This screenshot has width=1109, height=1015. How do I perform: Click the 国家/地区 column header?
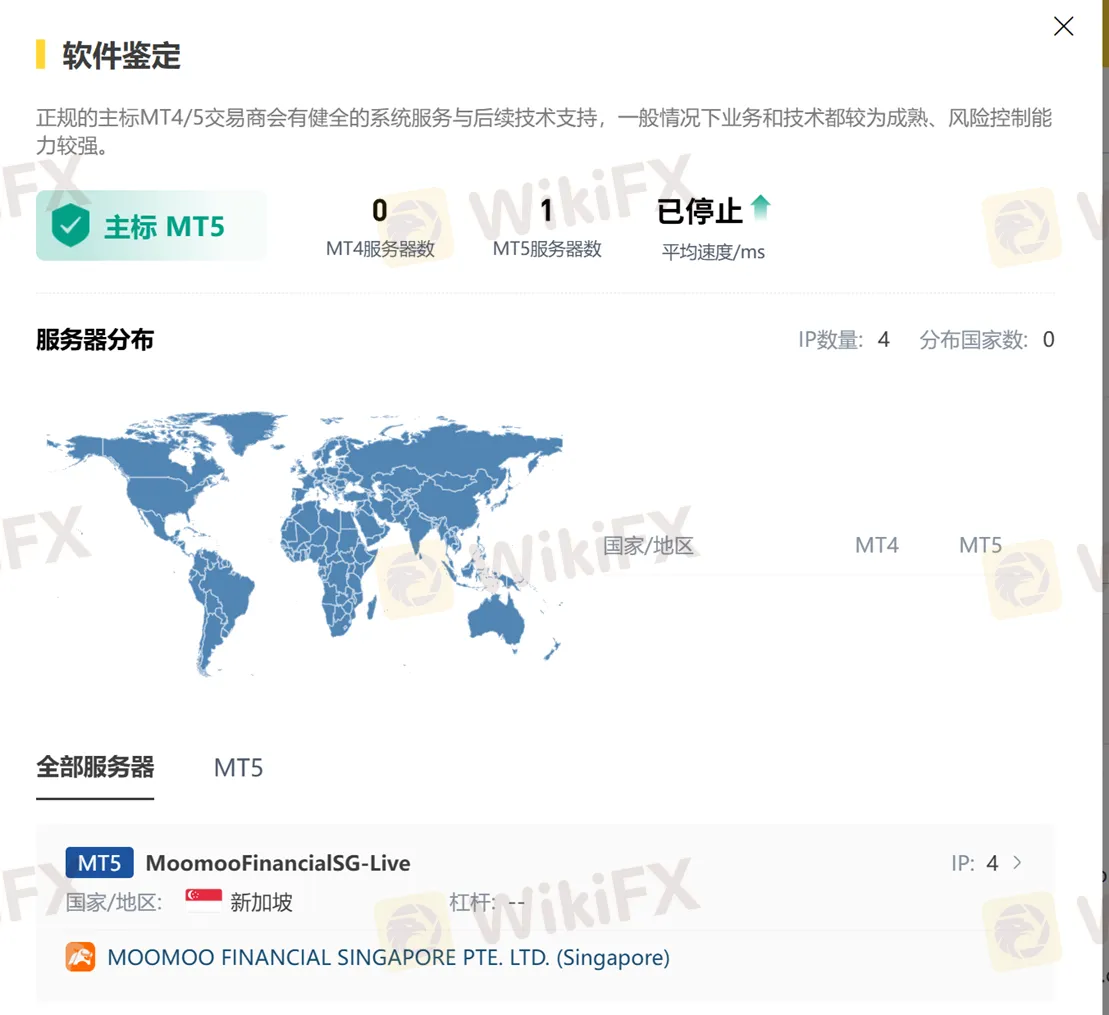pos(648,546)
